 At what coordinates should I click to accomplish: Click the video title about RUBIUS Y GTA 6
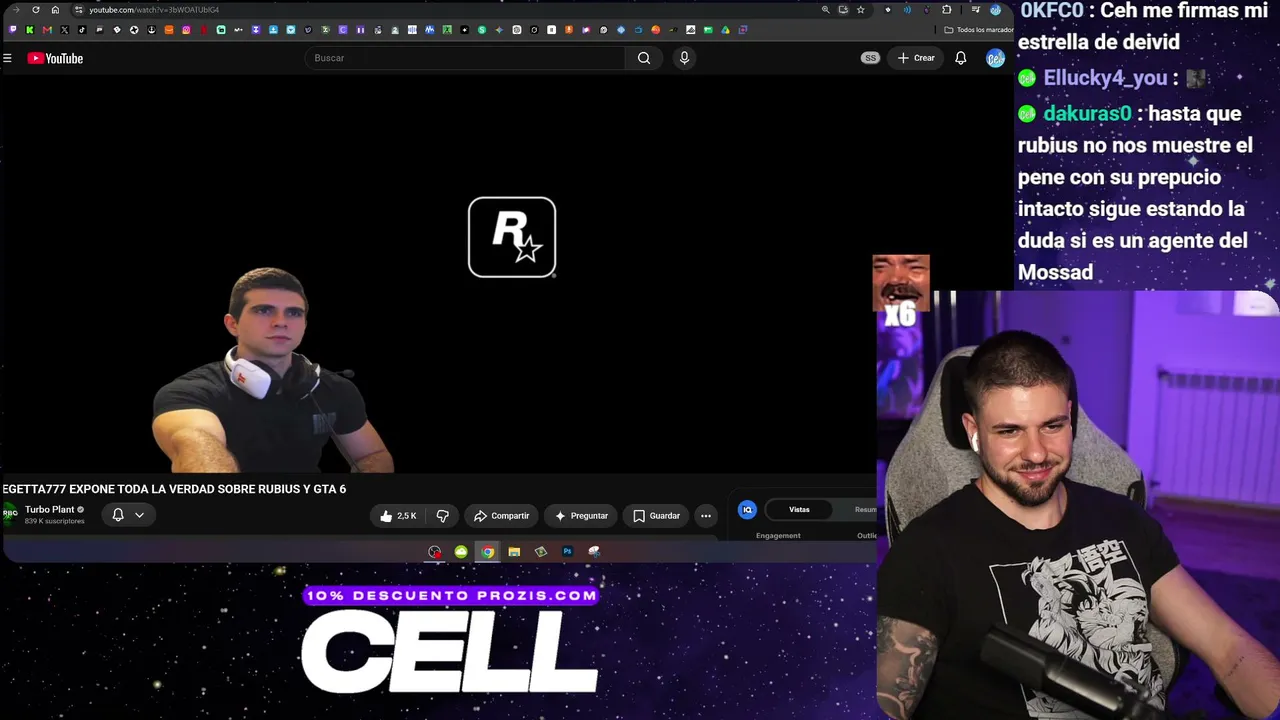point(175,489)
